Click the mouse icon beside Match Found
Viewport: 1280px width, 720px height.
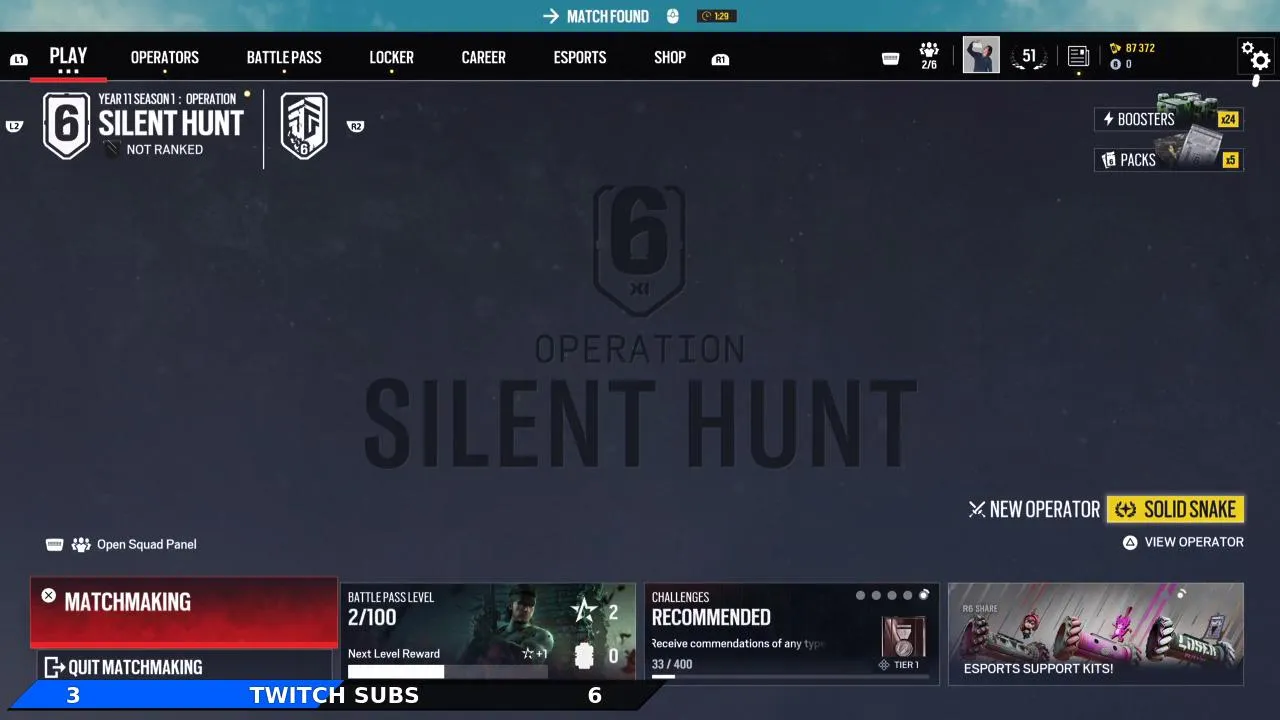tap(673, 16)
